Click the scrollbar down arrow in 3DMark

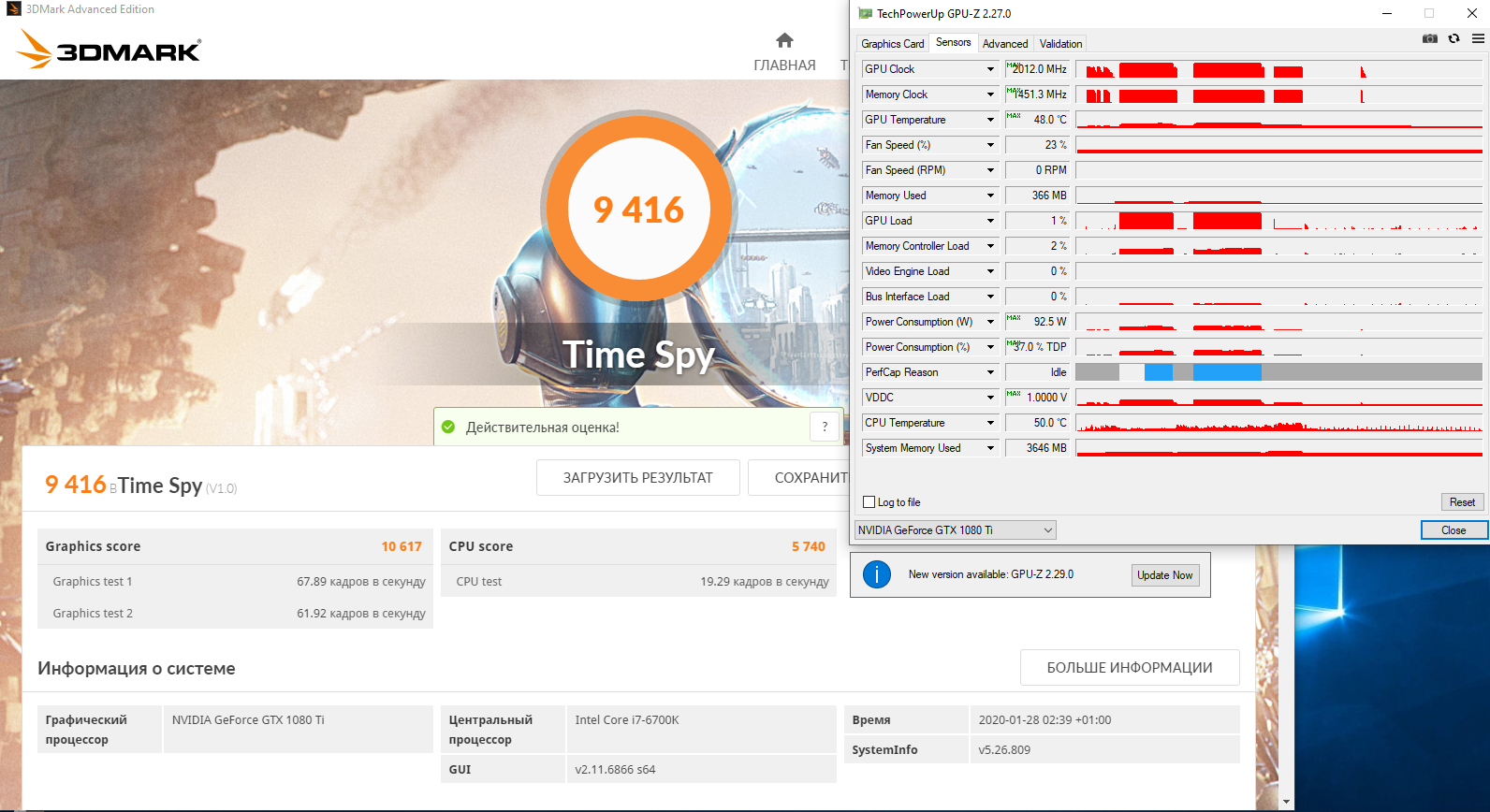(x=1286, y=803)
